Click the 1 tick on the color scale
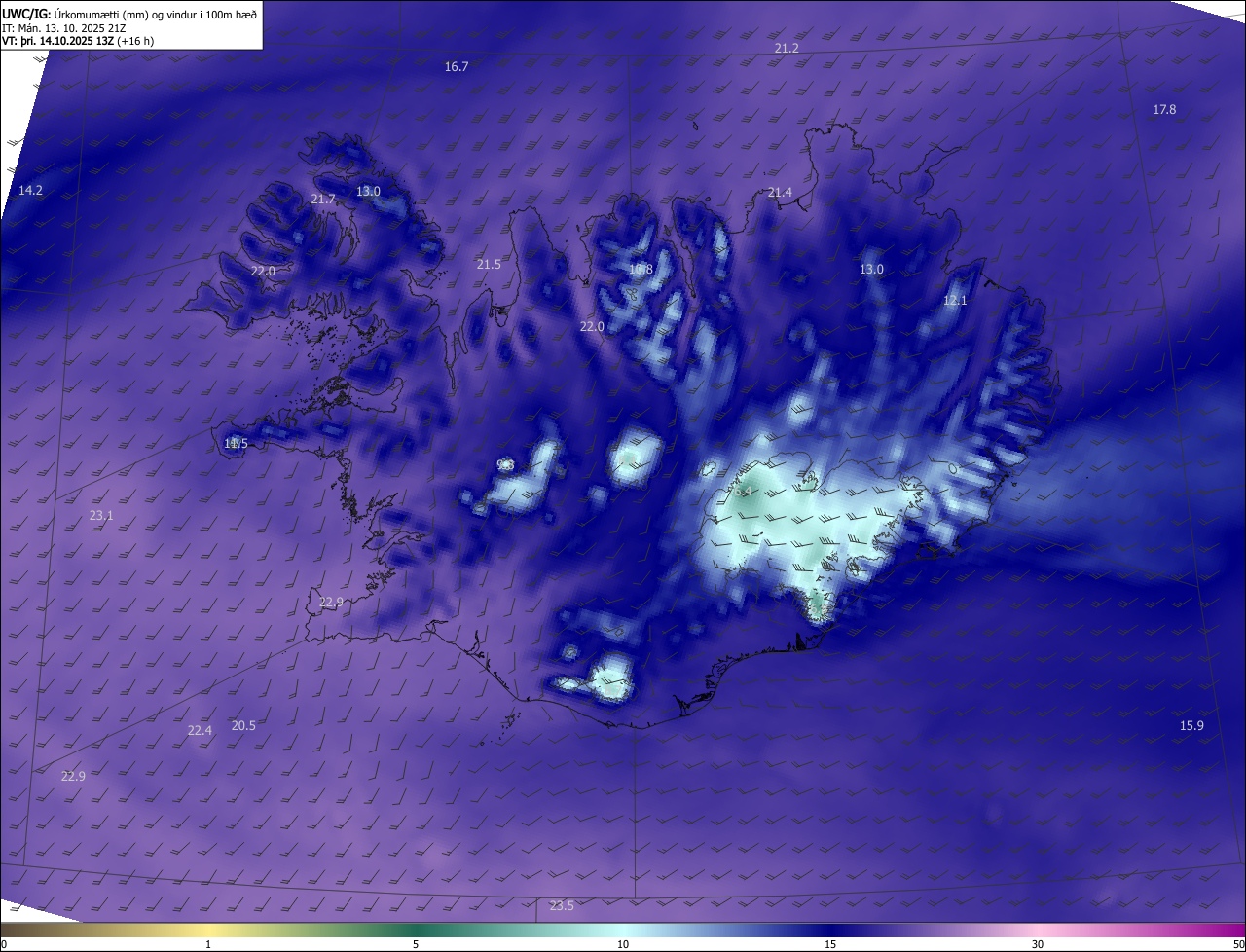 coord(208,944)
